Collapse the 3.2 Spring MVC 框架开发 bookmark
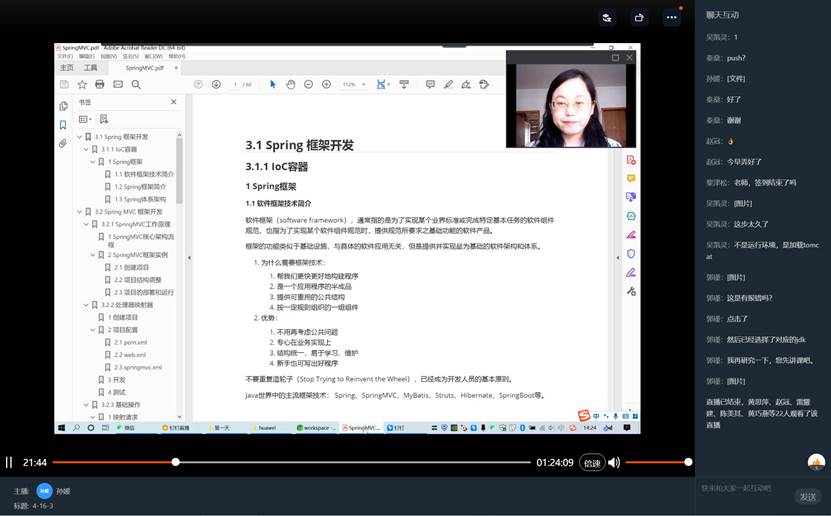Image resolution: width=831 pixels, height=516 pixels. (79, 212)
